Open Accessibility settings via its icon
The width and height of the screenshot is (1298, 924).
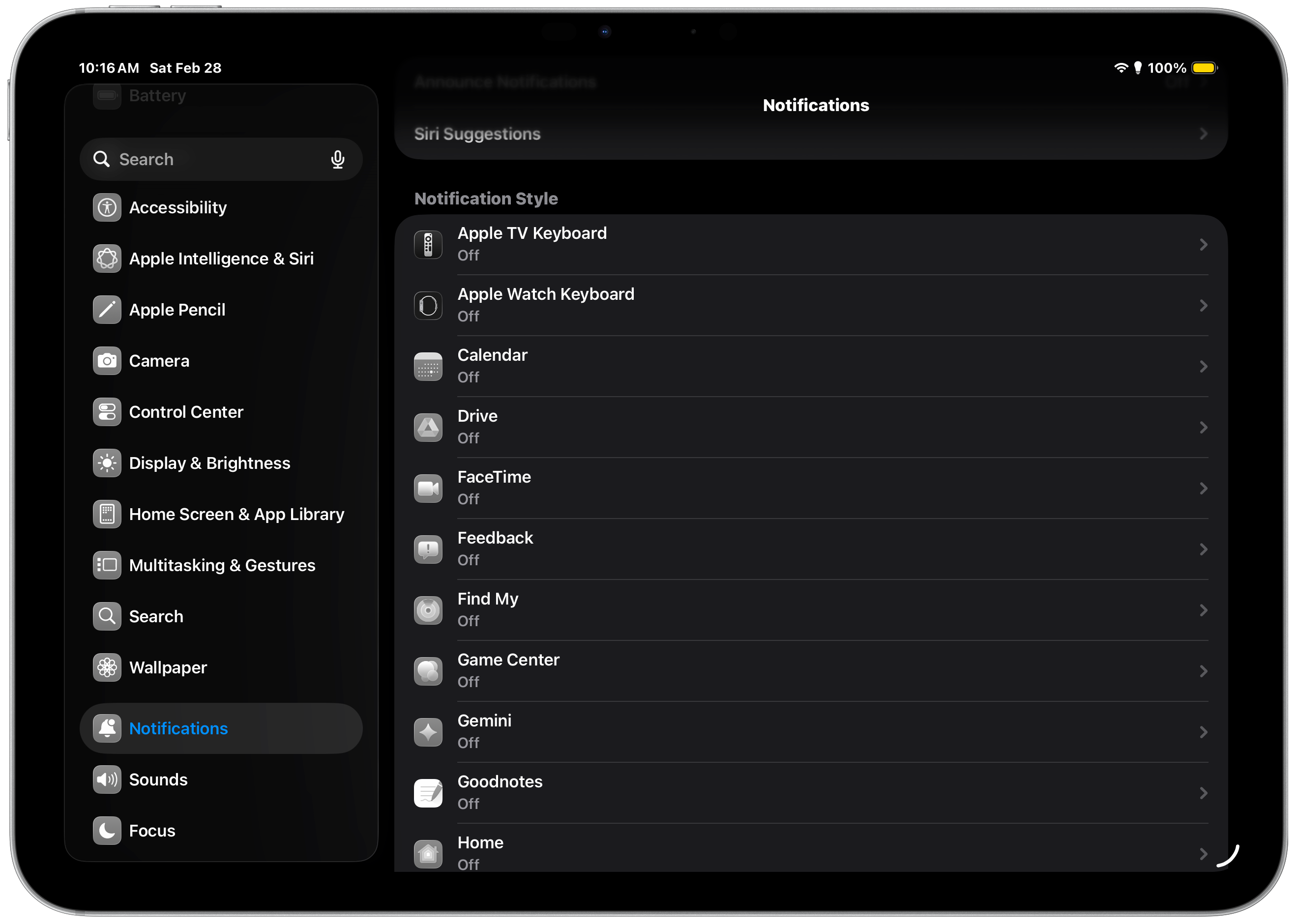pyautogui.click(x=107, y=208)
